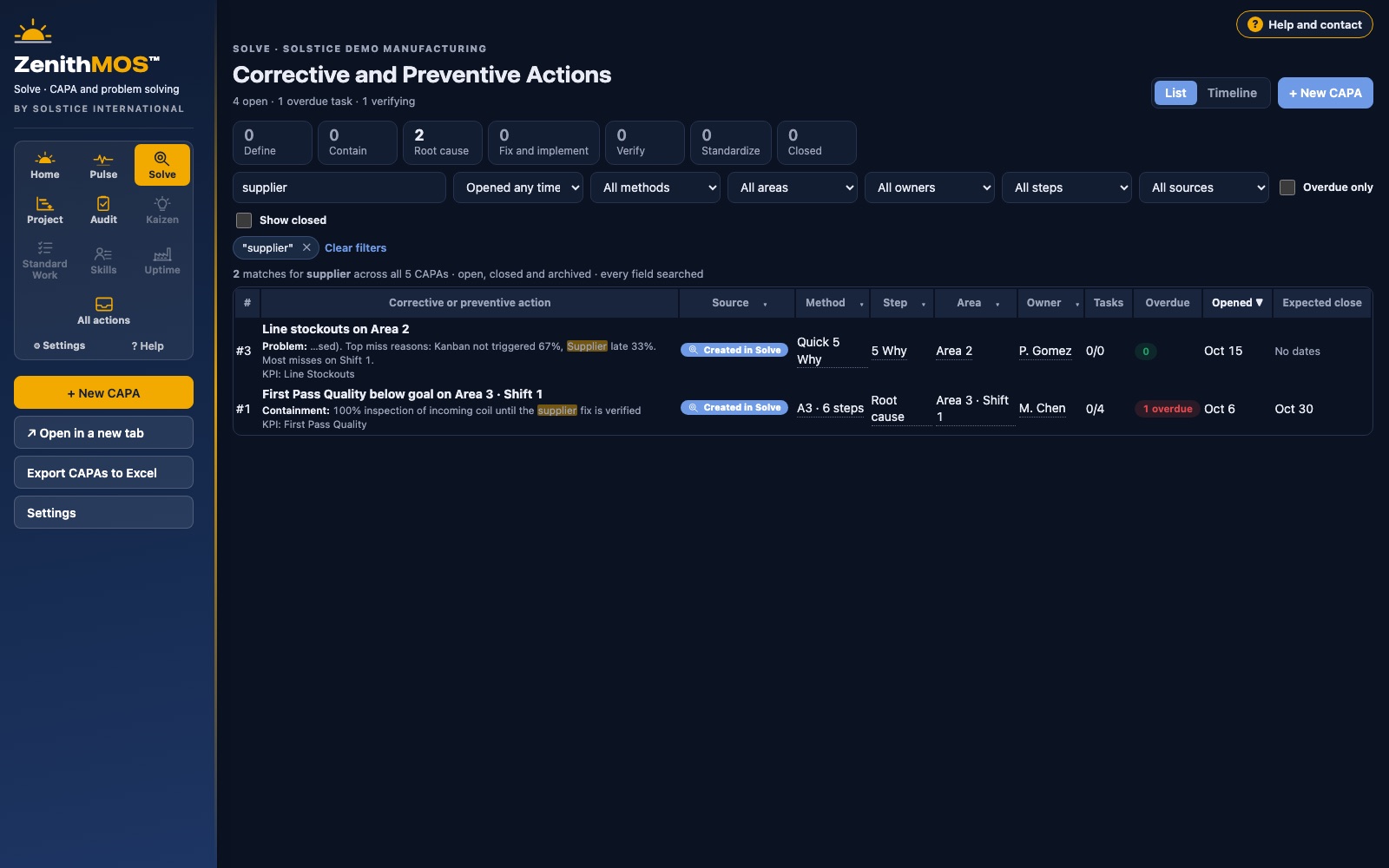The image size is (1389, 868).
Task: Open the Uptime module
Action: [x=162, y=260]
